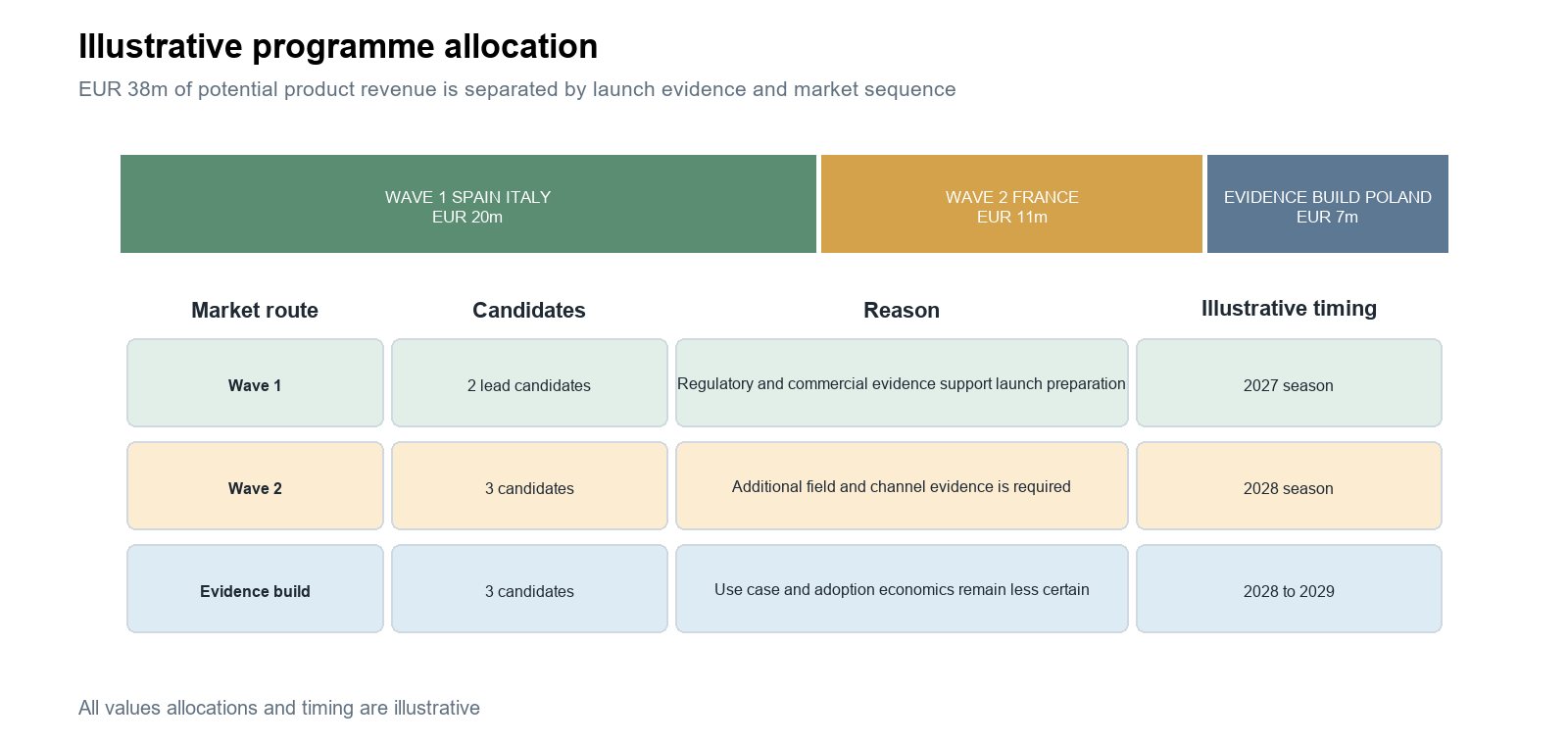Click the blue Evidence Build Poland block

pyautogui.click(x=1328, y=204)
